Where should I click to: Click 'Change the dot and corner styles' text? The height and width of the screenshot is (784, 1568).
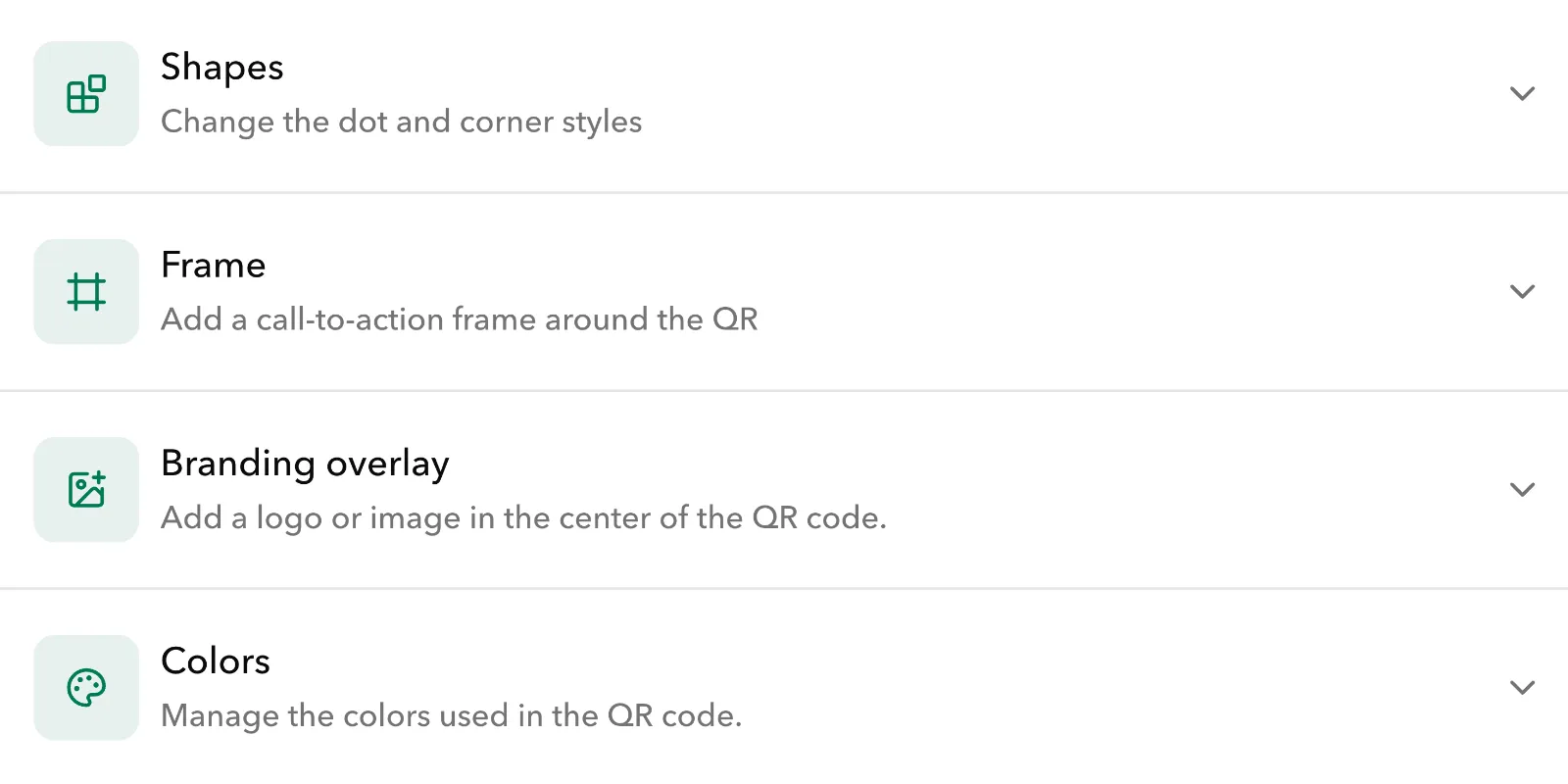[401, 122]
